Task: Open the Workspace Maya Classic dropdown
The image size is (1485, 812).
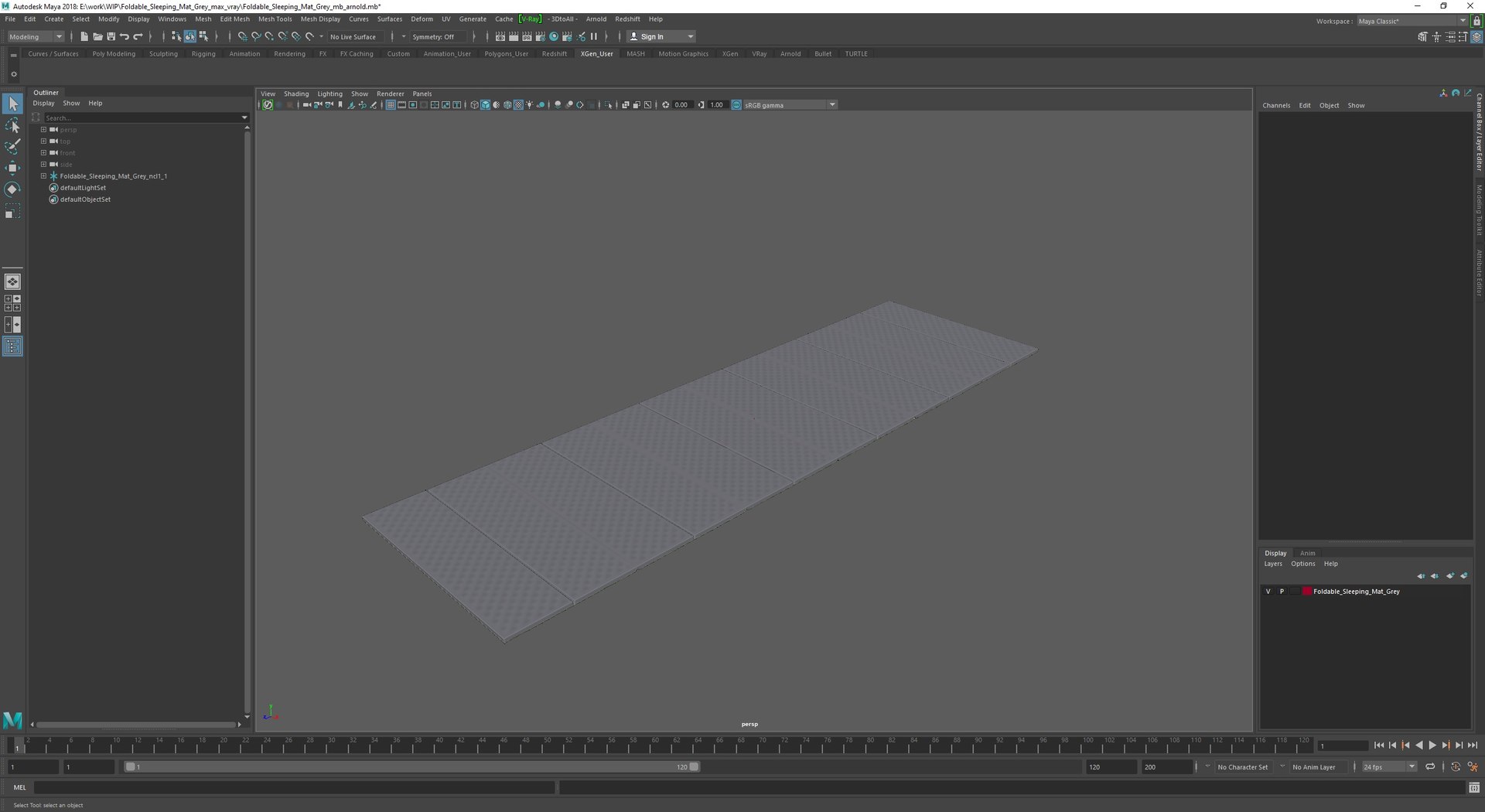Action: point(1412,21)
